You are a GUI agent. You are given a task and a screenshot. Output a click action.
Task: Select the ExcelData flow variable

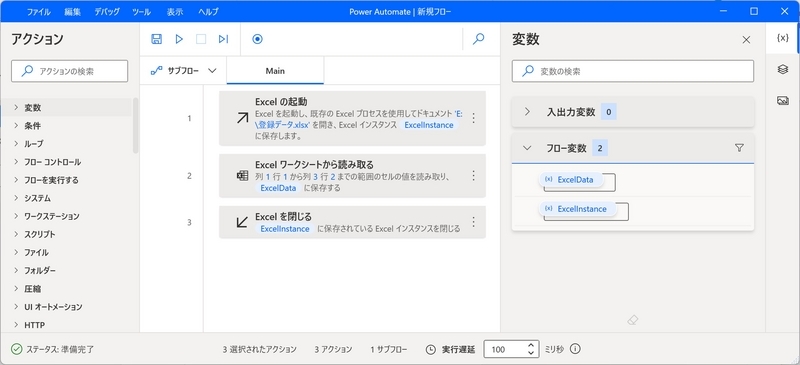point(571,180)
